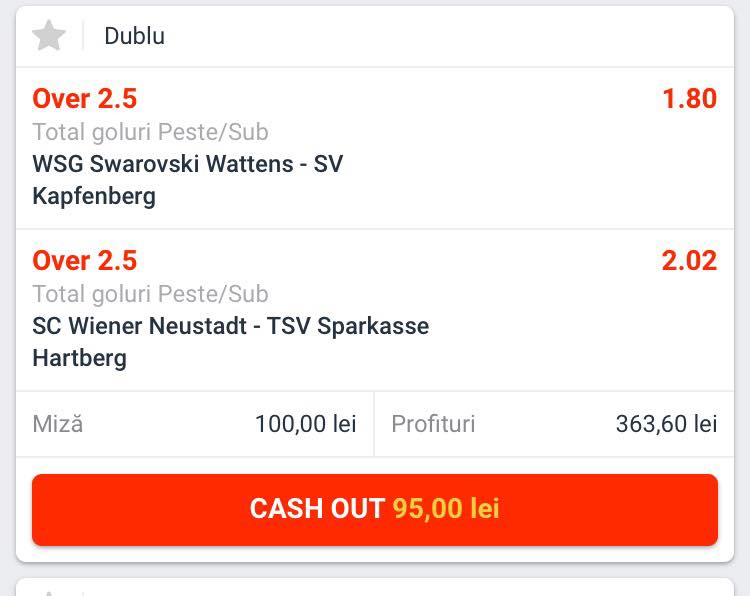Click first Total goluri Peste/Sub market label
Screen dimensions: 750x596
pyautogui.click(x=150, y=132)
